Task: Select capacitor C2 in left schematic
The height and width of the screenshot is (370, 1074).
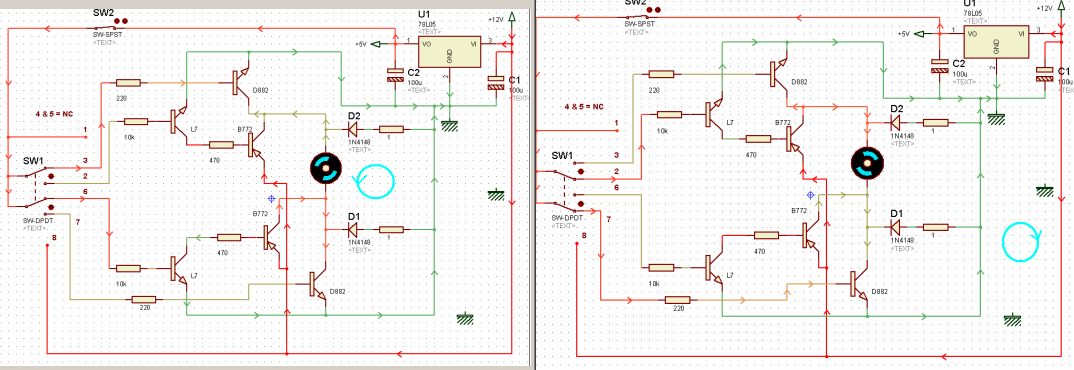Action: 395,75
